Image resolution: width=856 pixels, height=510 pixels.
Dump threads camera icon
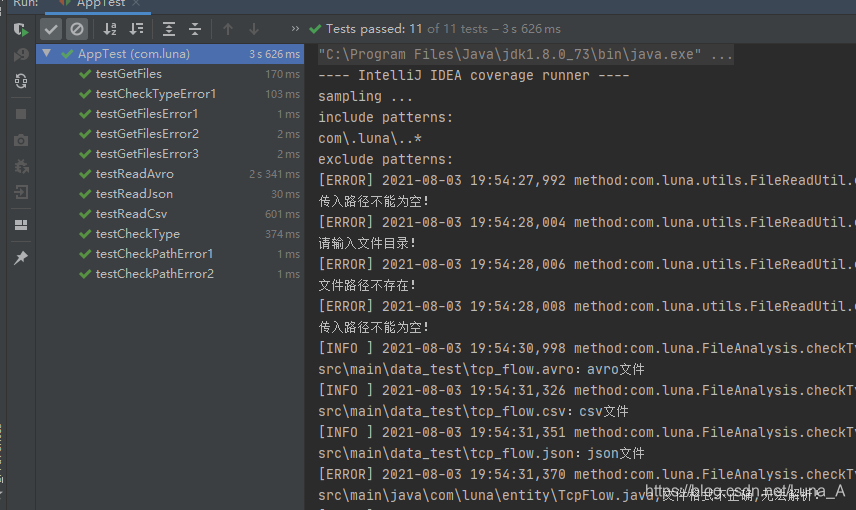21,140
